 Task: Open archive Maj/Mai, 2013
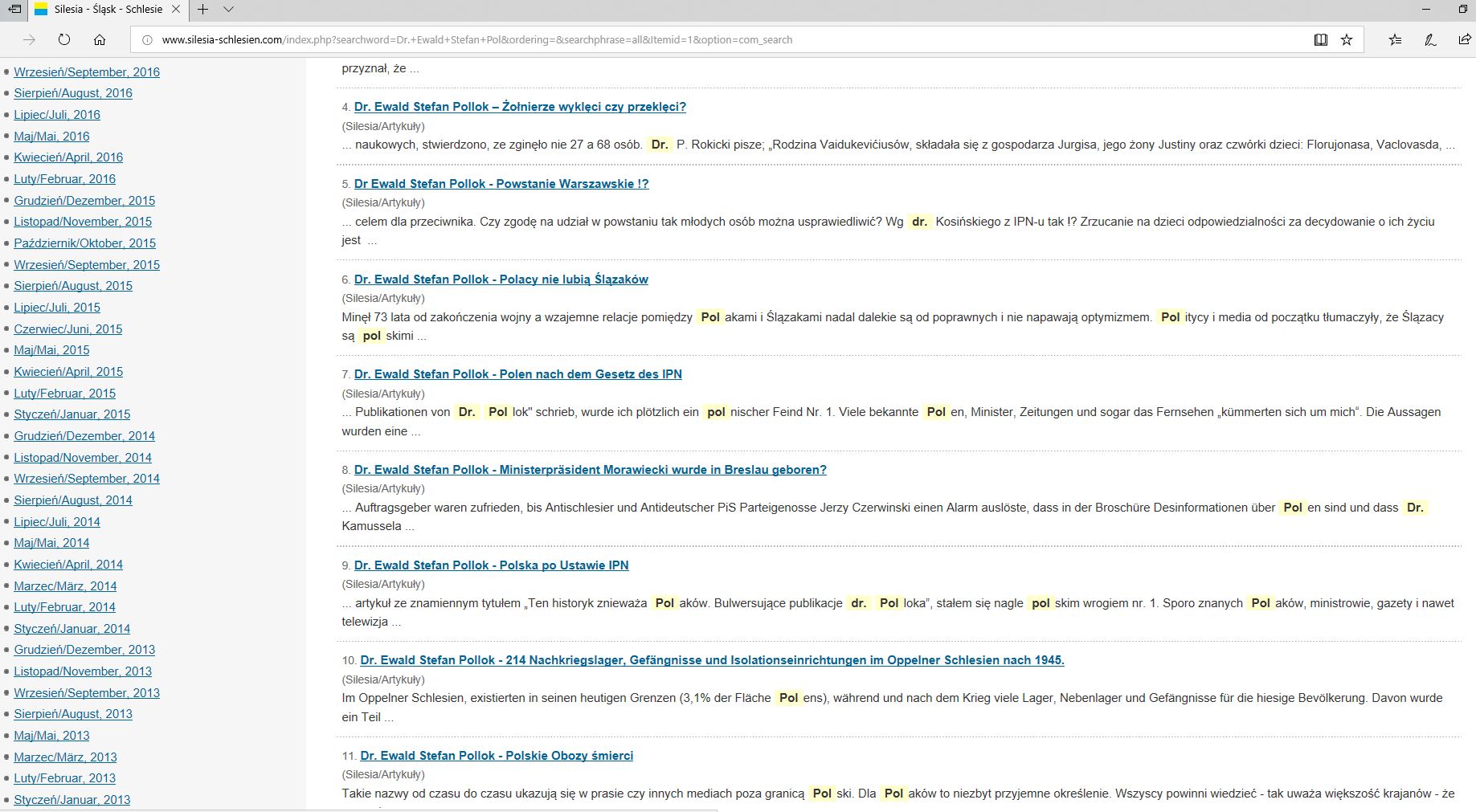tap(51, 736)
